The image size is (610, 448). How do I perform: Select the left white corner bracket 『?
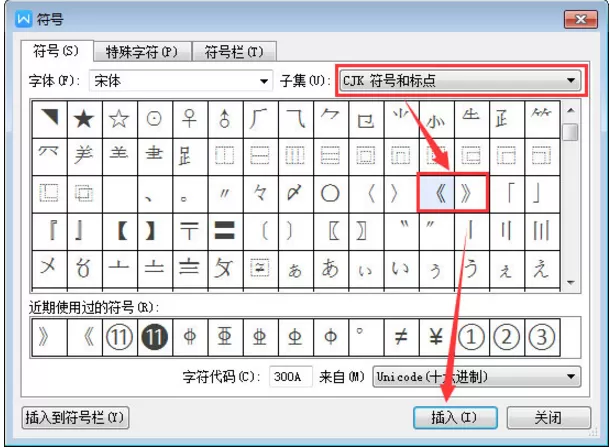pyautogui.click(x=49, y=231)
